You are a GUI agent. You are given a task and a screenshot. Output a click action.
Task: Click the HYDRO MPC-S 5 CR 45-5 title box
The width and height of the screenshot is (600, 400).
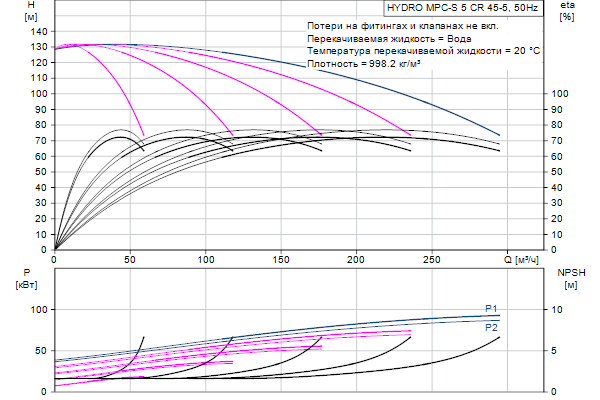pos(465,7)
